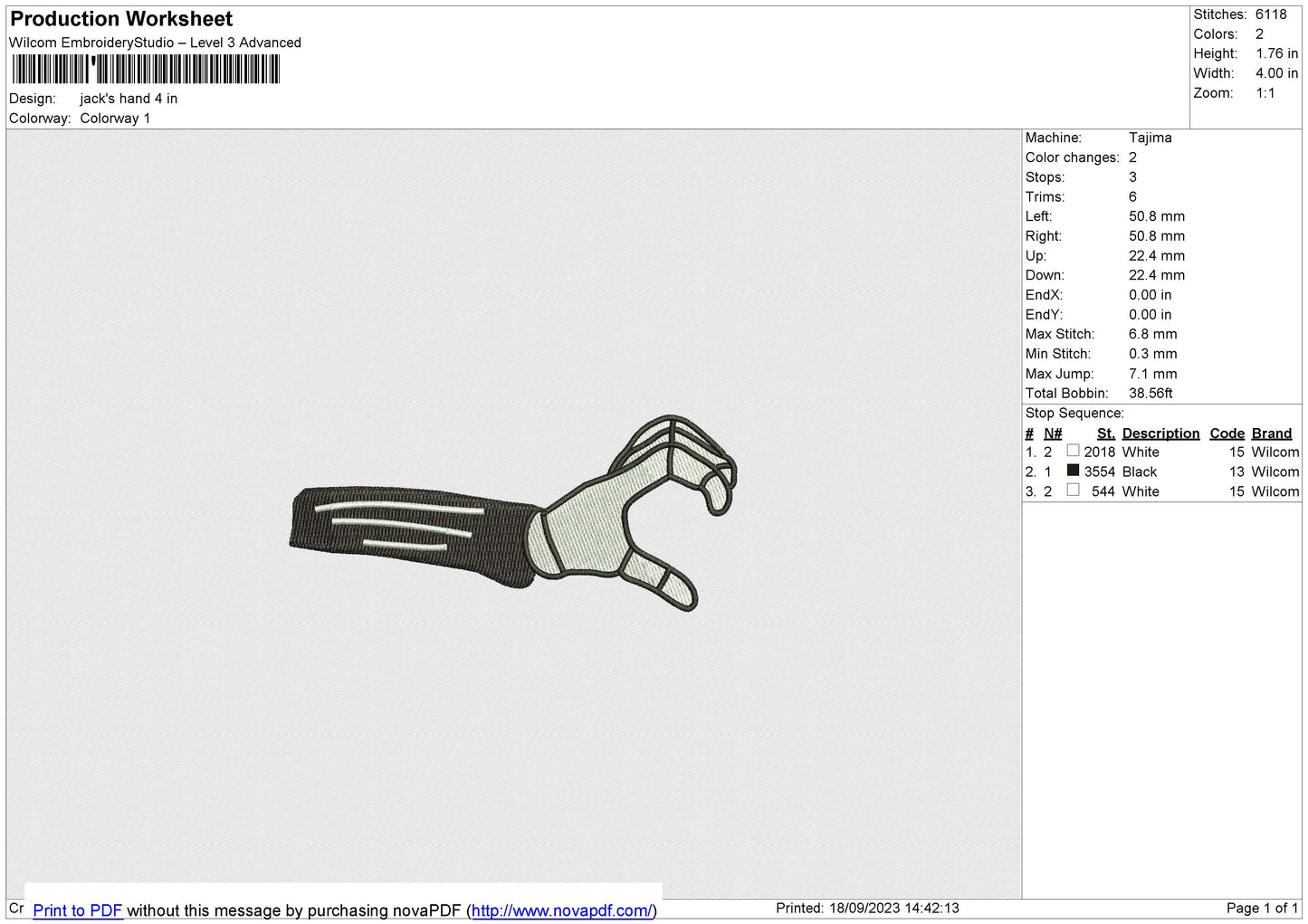Select the Total Bobbin value 38.56ft
This screenshot has width=1308, height=924.
pyautogui.click(x=1150, y=394)
